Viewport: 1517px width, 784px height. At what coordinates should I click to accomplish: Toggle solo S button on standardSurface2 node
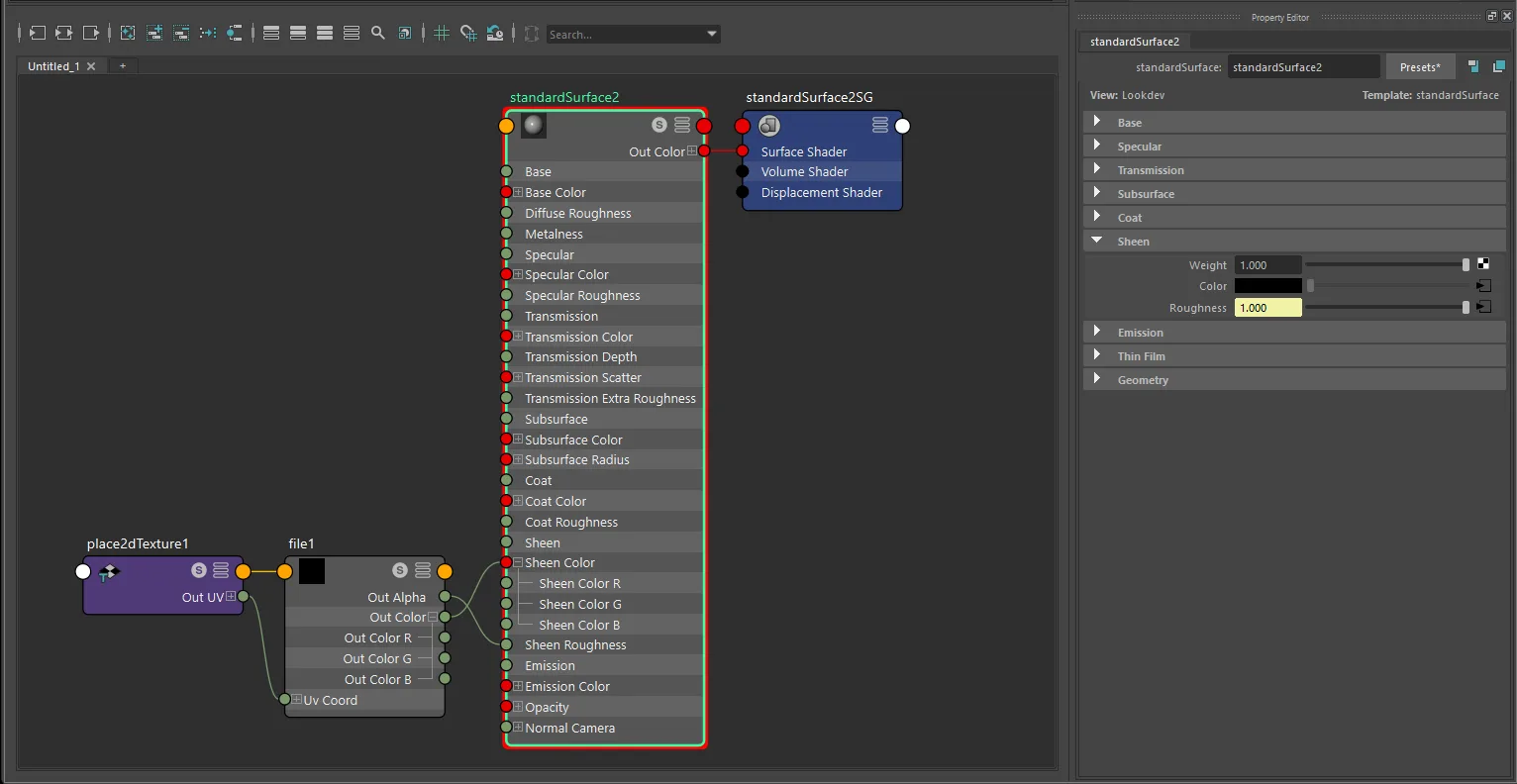coord(659,125)
